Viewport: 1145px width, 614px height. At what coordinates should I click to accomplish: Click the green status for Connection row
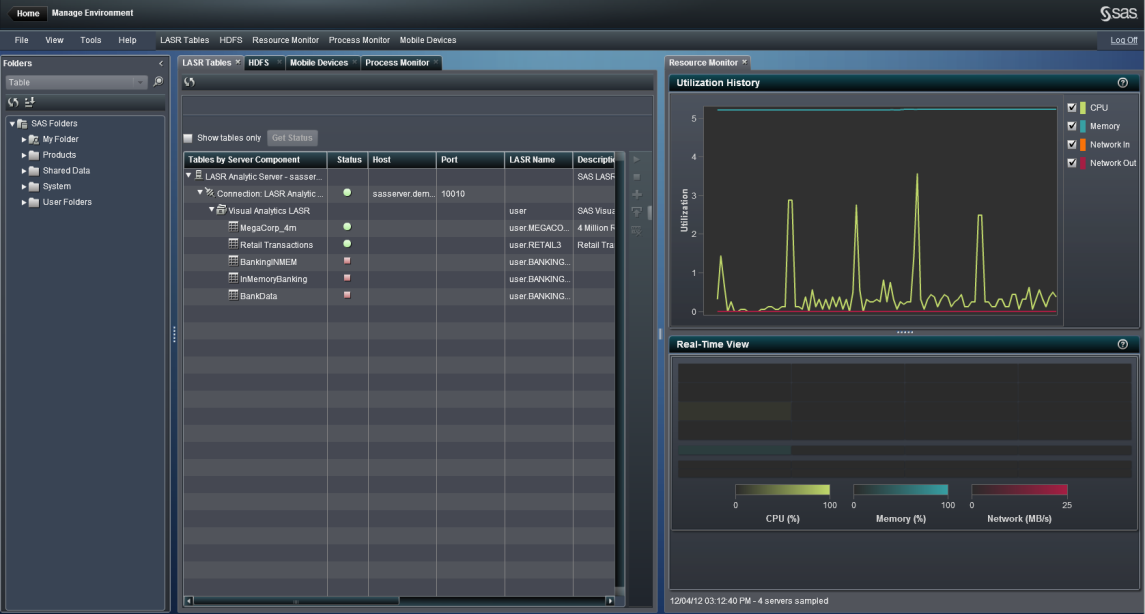click(x=348, y=193)
